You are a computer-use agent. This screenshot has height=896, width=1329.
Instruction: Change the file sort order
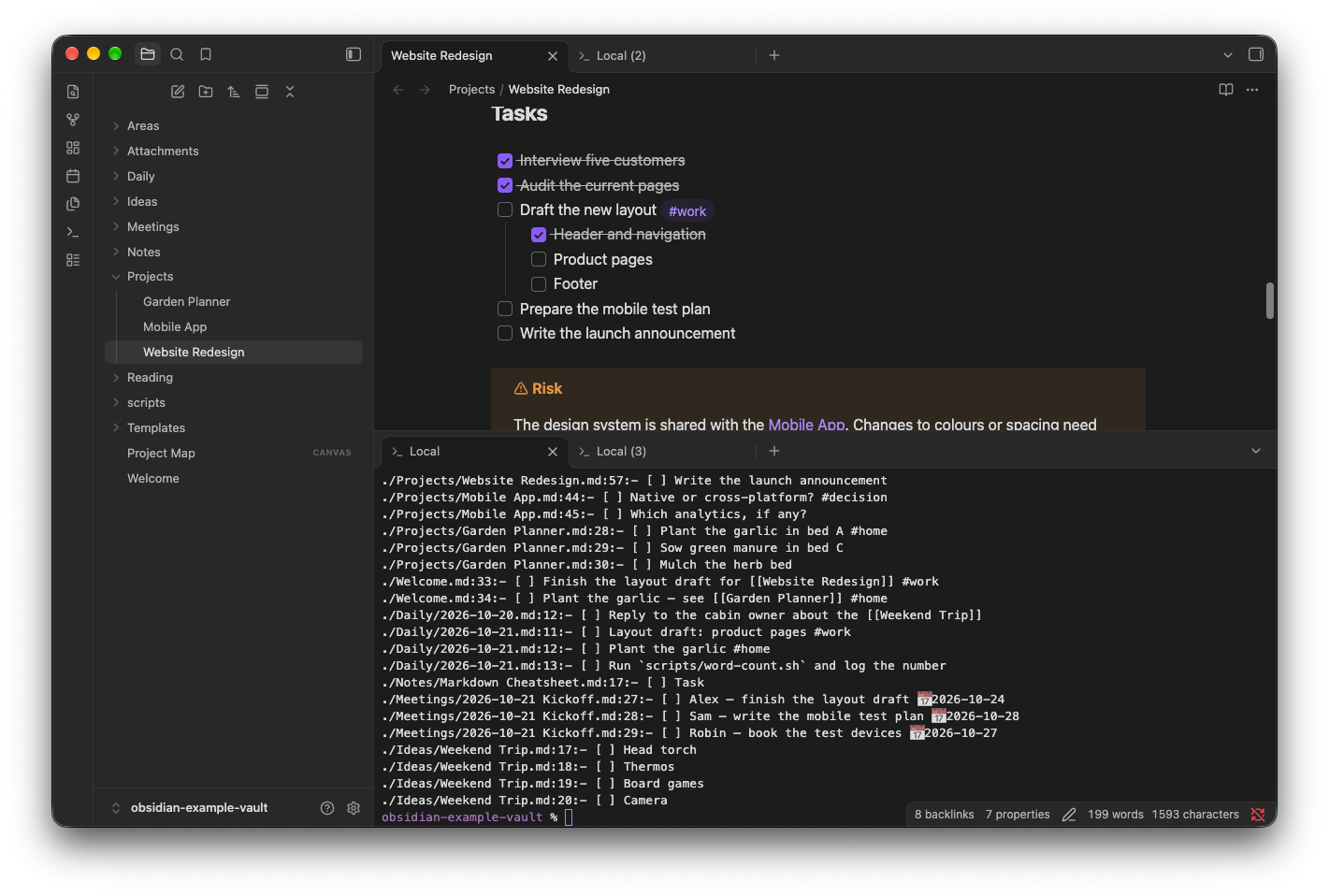234,92
